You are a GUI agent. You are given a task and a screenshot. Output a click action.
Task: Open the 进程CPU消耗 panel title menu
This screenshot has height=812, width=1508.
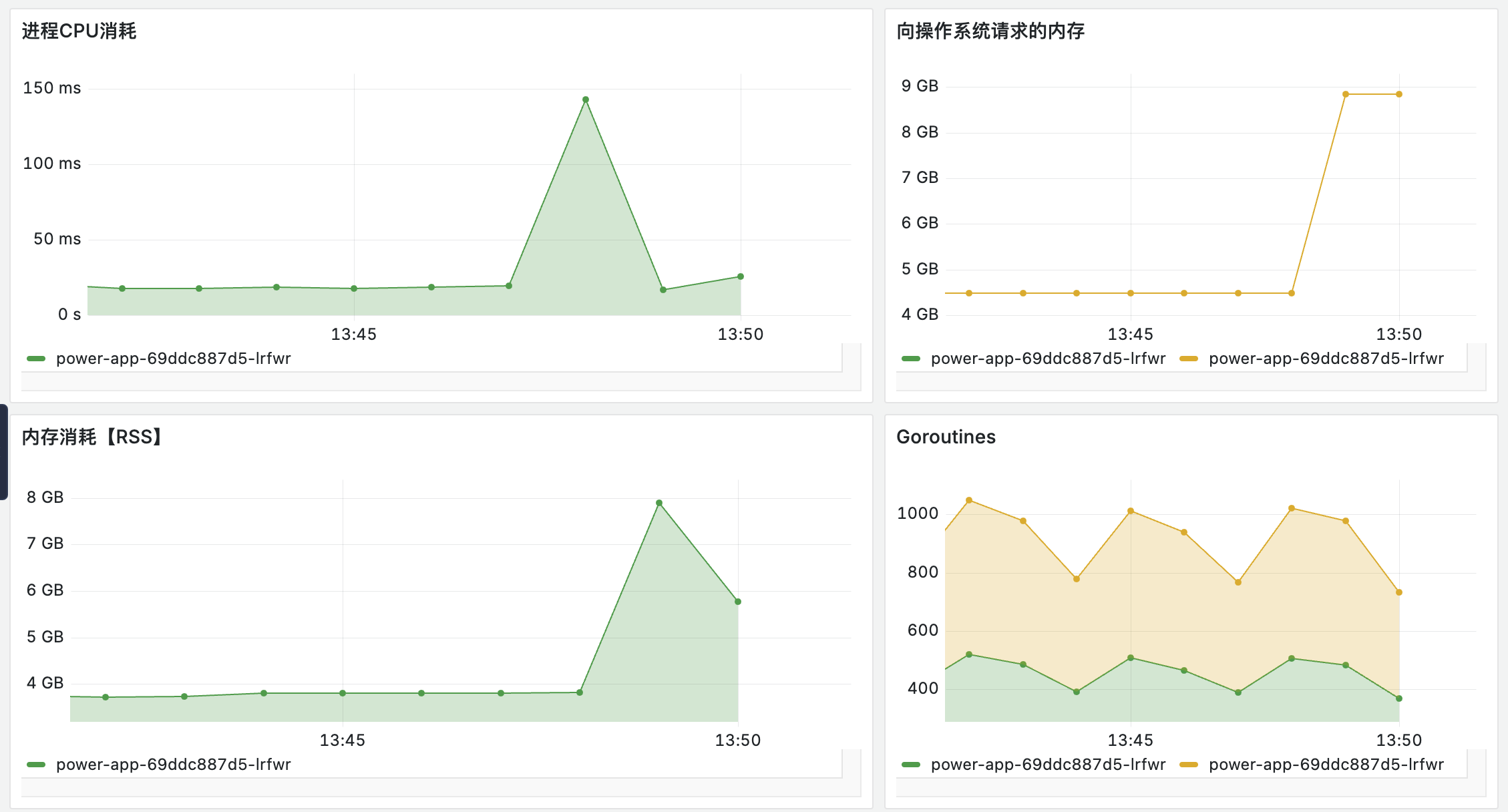79,31
